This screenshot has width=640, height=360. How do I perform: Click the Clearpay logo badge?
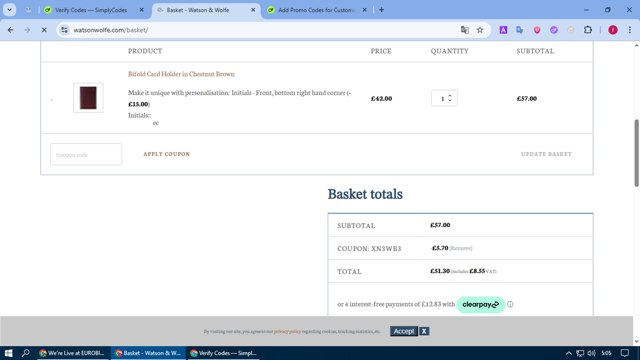(480, 304)
